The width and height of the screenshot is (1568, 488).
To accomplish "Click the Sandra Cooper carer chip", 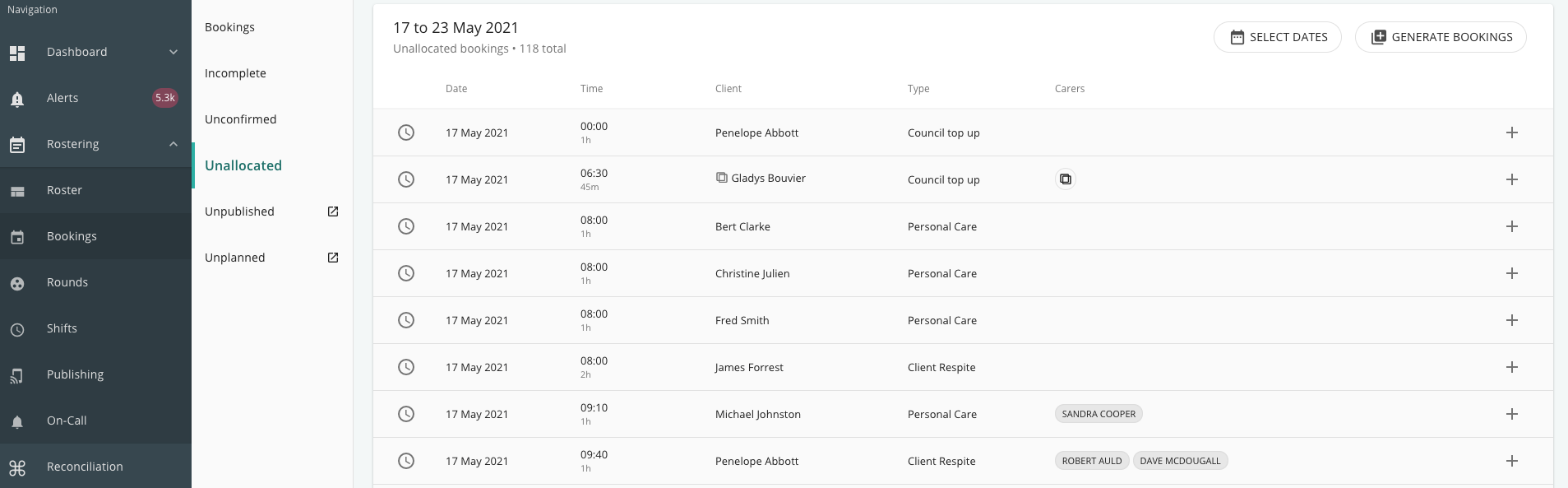I will pyautogui.click(x=1099, y=414).
